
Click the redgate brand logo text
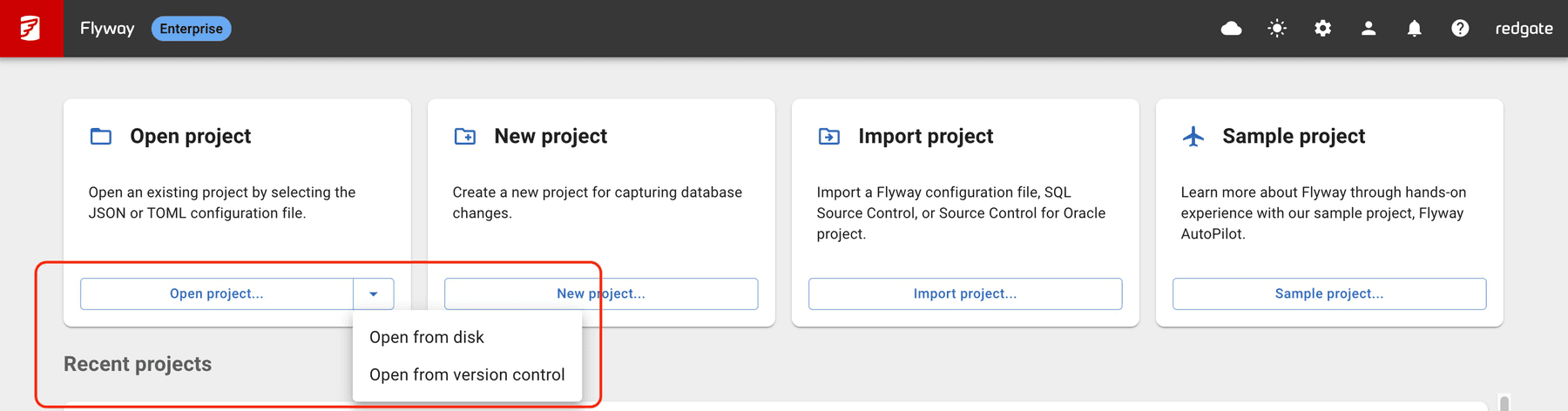(x=1524, y=29)
